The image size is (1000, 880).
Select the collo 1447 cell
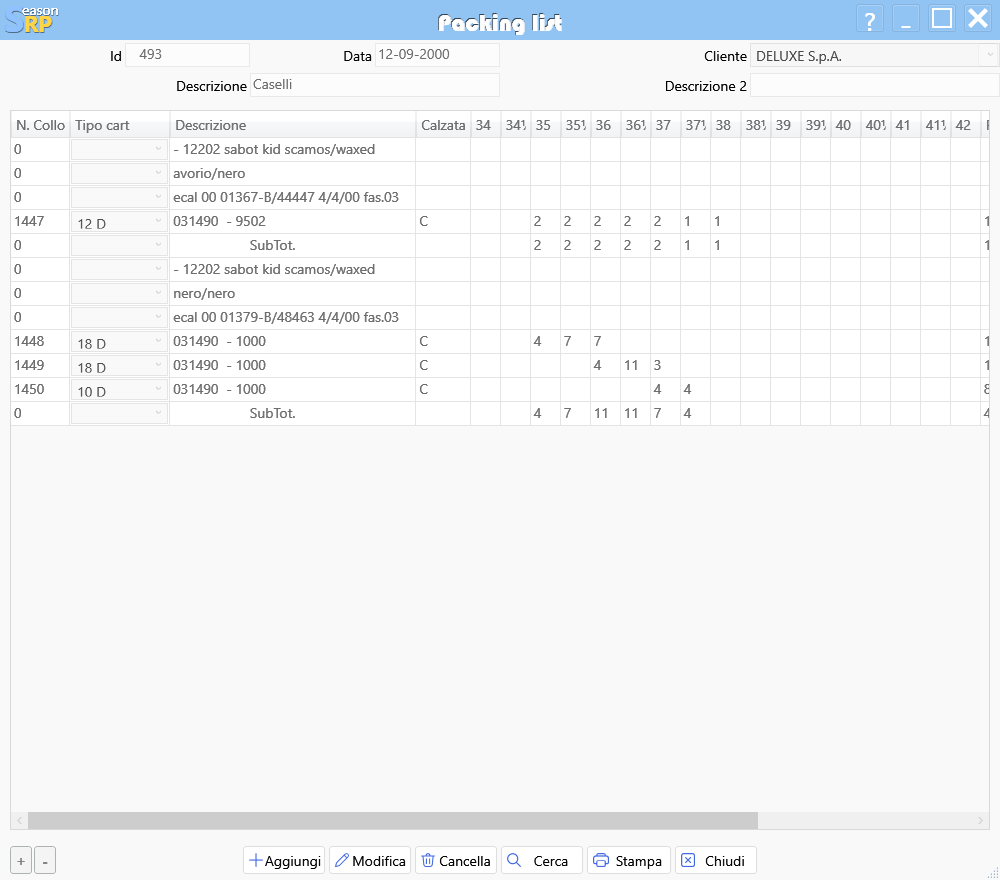tap(40, 221)
